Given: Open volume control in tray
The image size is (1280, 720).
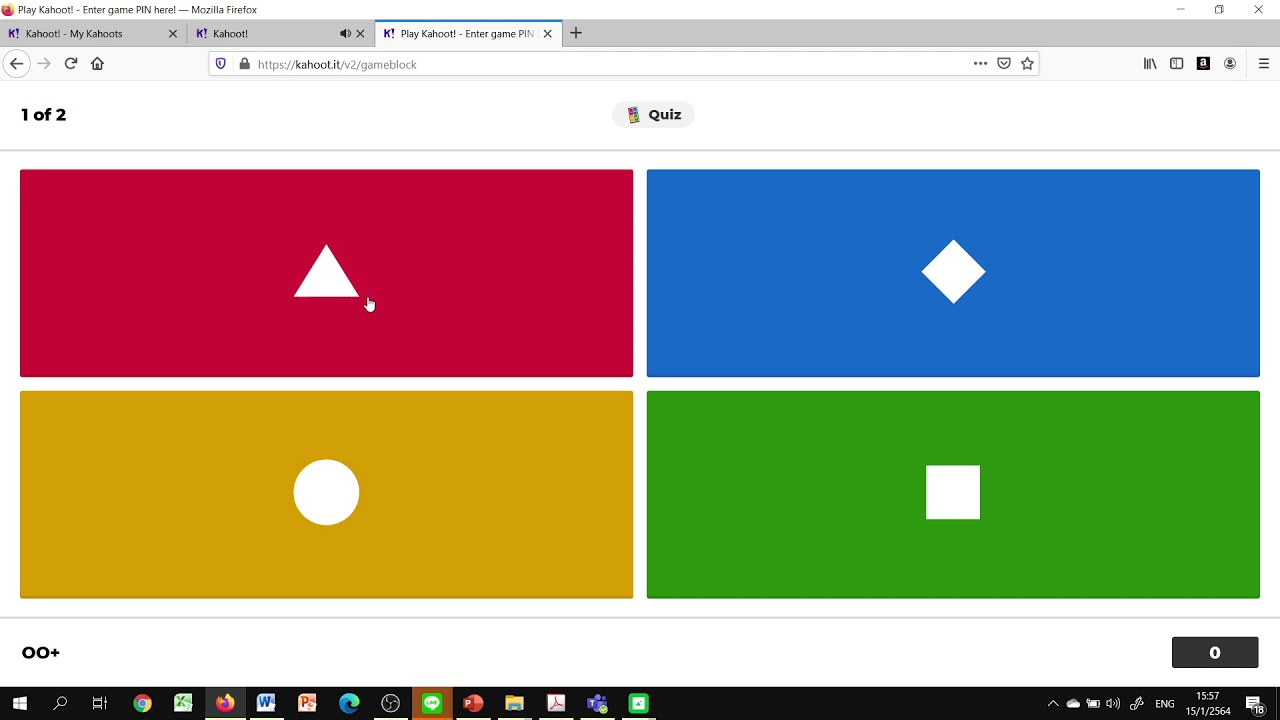Looking at the screenshot, I should pyautogui.click(x=1113, y=704).
